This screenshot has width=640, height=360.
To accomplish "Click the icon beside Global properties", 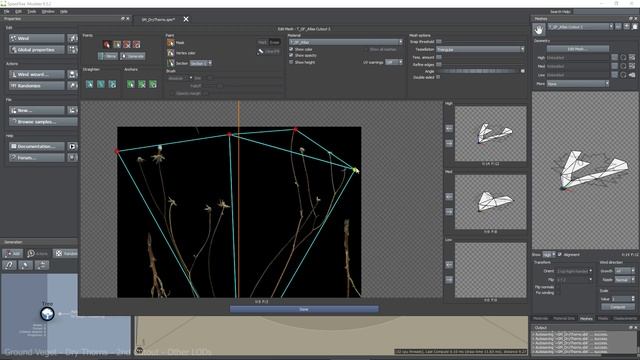I will 72,49.
